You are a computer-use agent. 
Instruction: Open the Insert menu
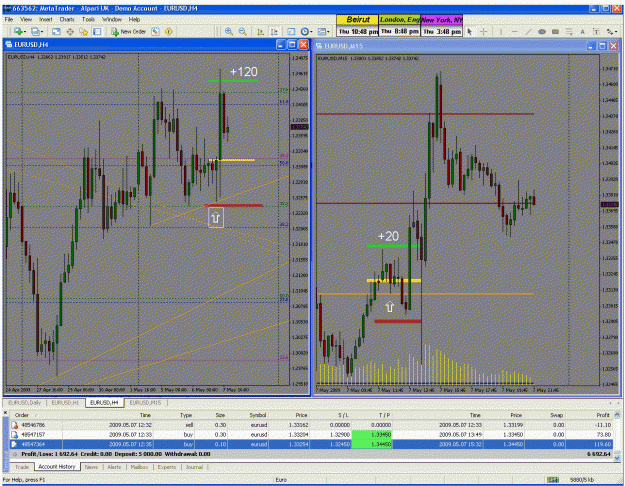tap(45, 19)
